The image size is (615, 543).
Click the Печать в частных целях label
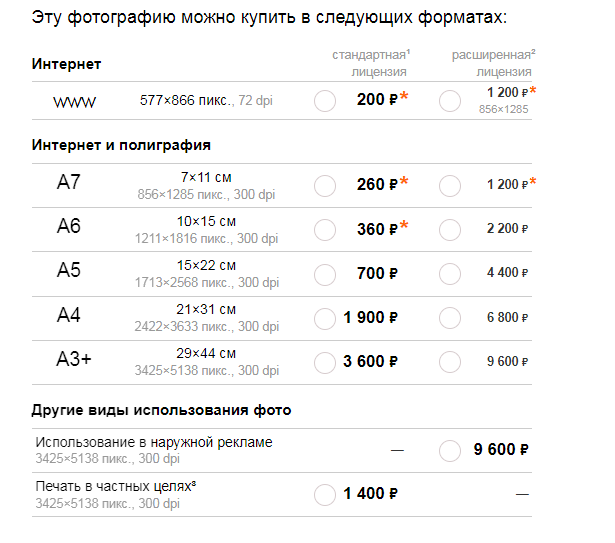click(115, 486)
